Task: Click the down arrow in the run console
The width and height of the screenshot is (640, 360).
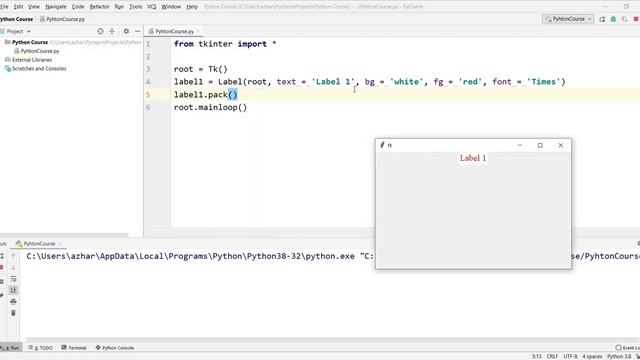Action: 13,267
